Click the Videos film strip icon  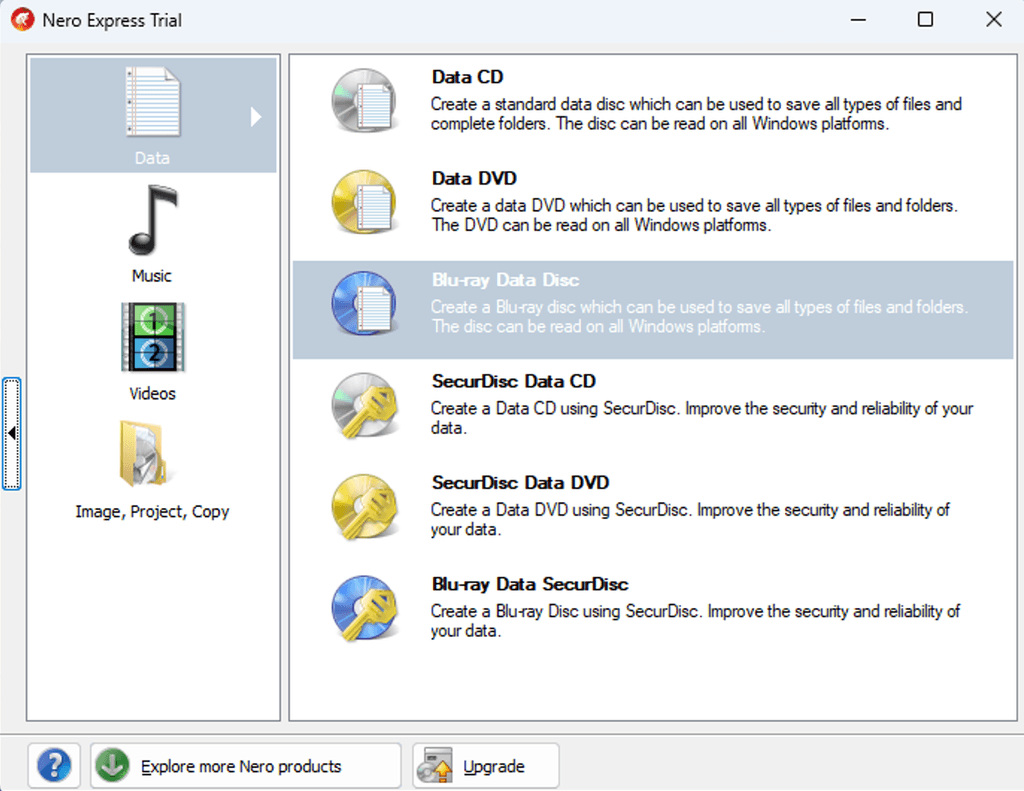[x=152, y=338]
